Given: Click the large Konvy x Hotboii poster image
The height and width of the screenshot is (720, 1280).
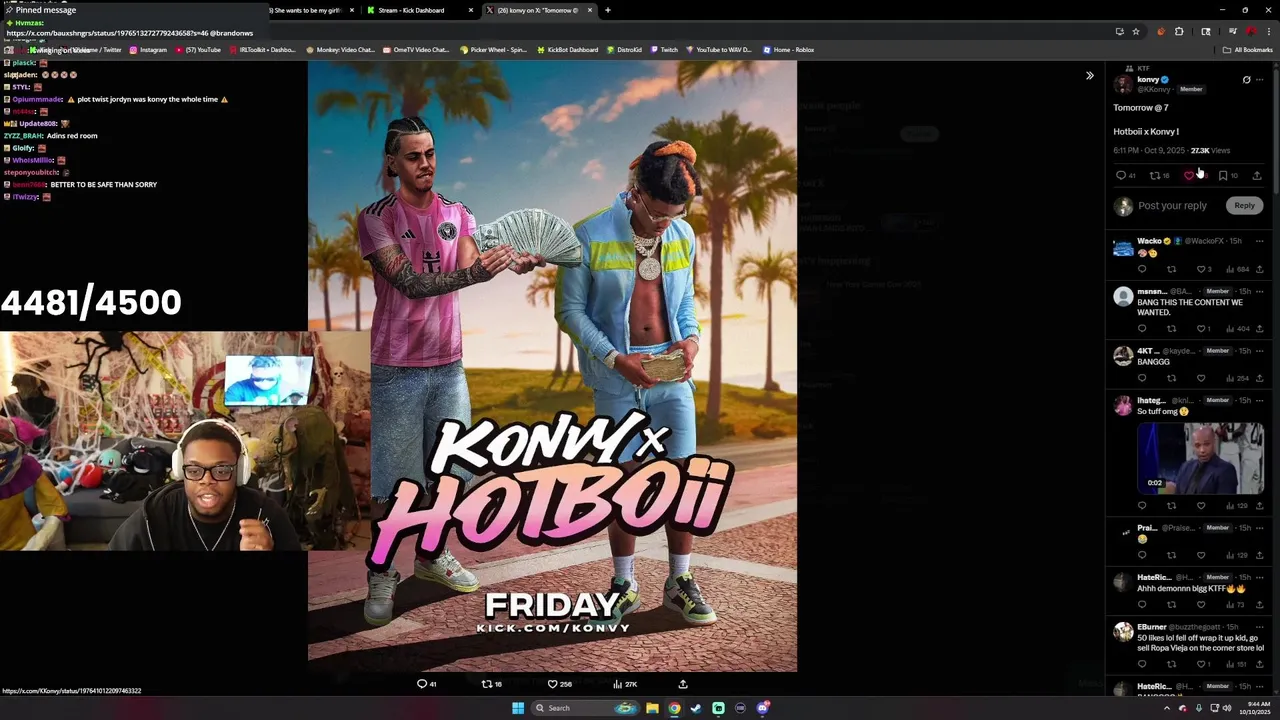Looking at the screenshot, I should point(552,366).
